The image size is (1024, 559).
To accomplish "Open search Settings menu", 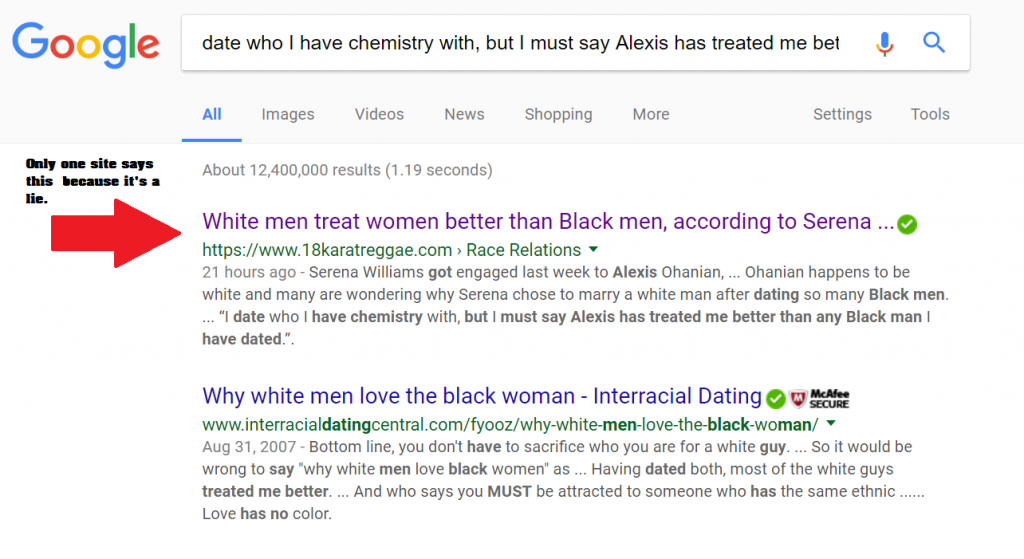I will pyautogui.click(x=842, y=114).
